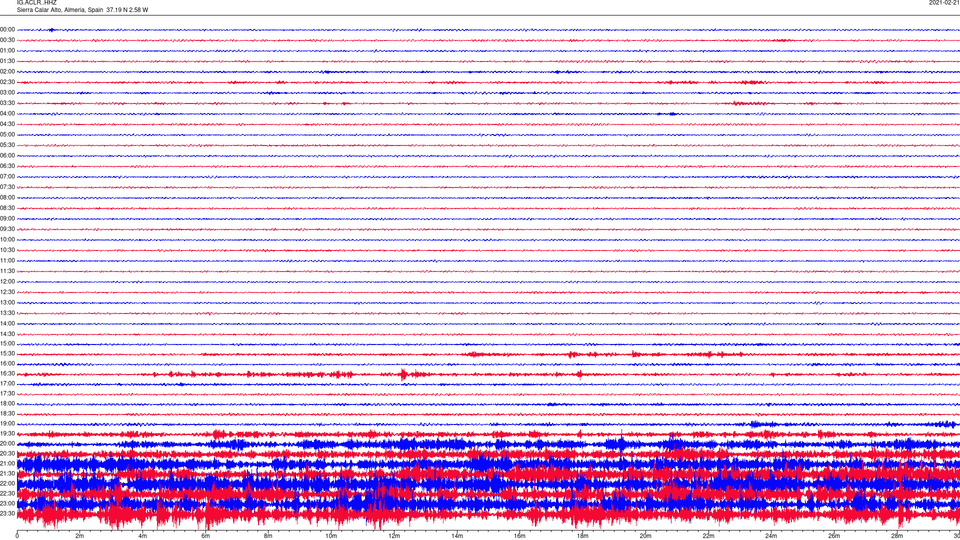Pick the 09:30 row label
The height and width of the screenshot is (540, 960).
[7, 229]
